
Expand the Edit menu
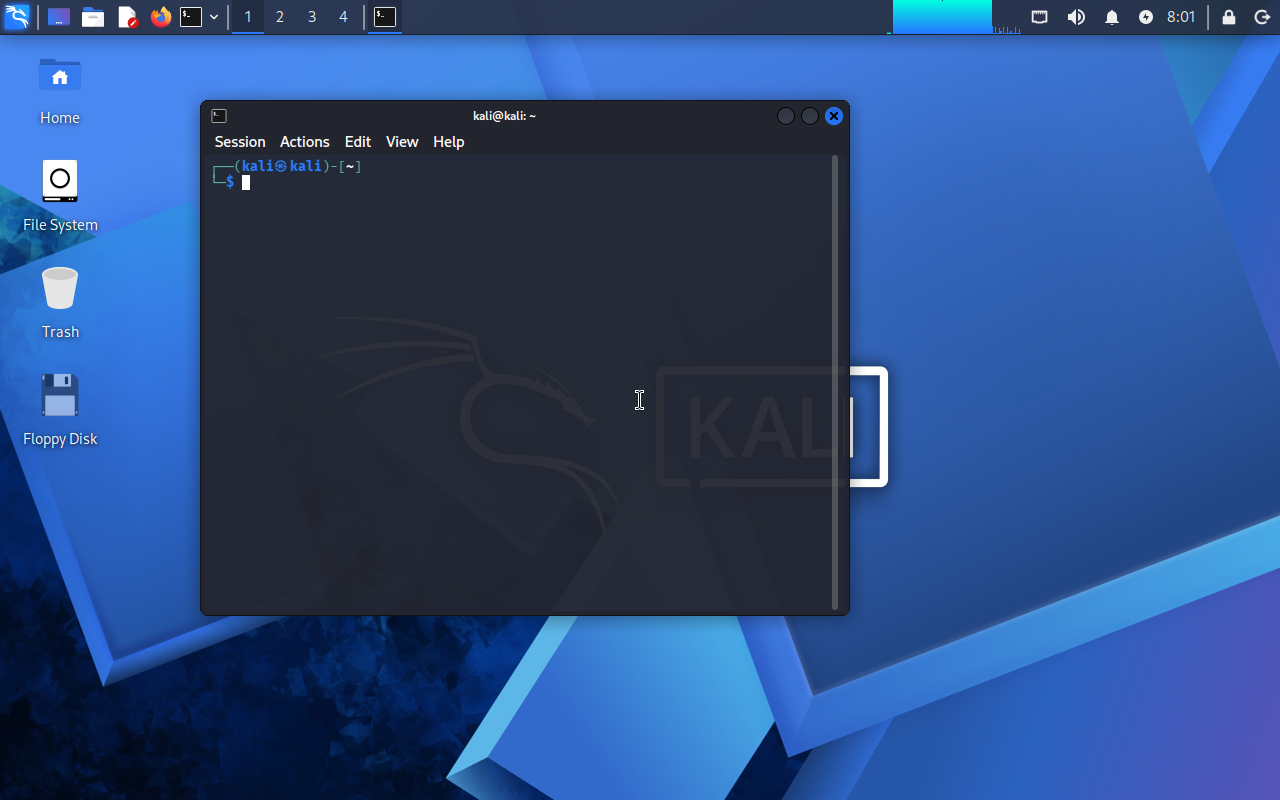(357, 142)
